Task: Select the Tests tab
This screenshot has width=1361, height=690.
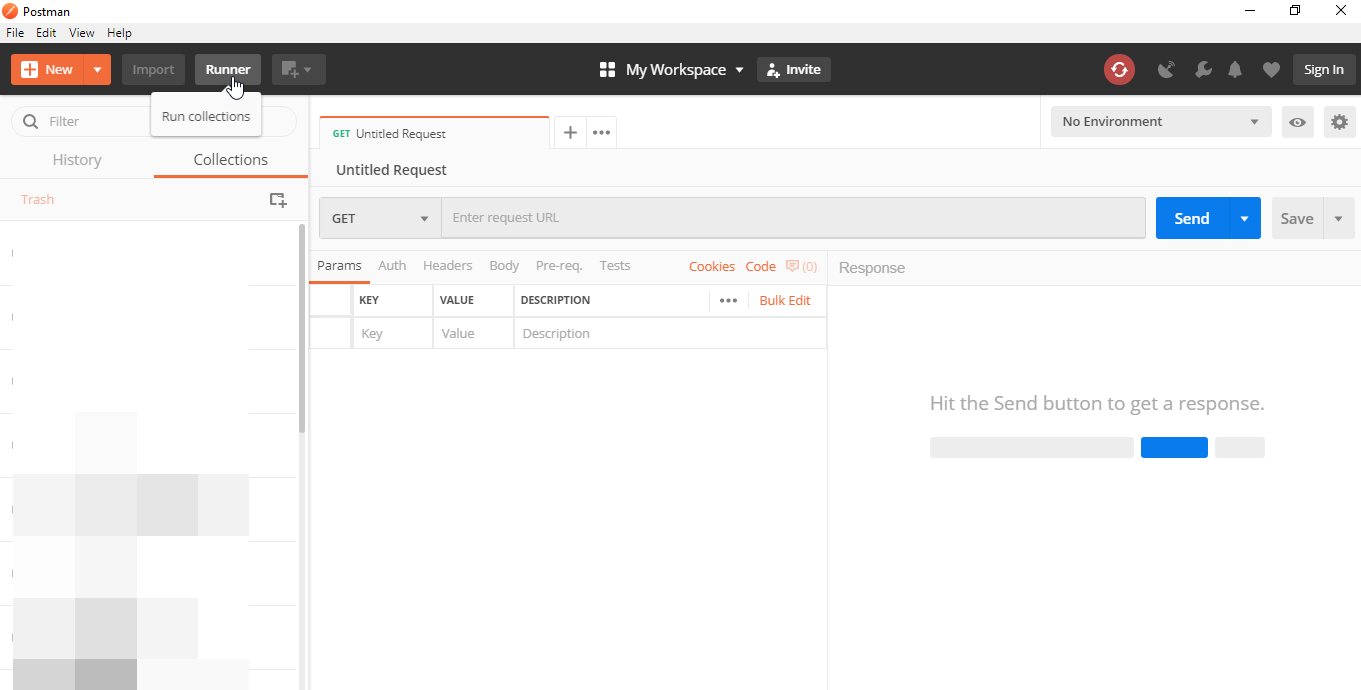Action: pyautogui.click(x=614, y=265)
